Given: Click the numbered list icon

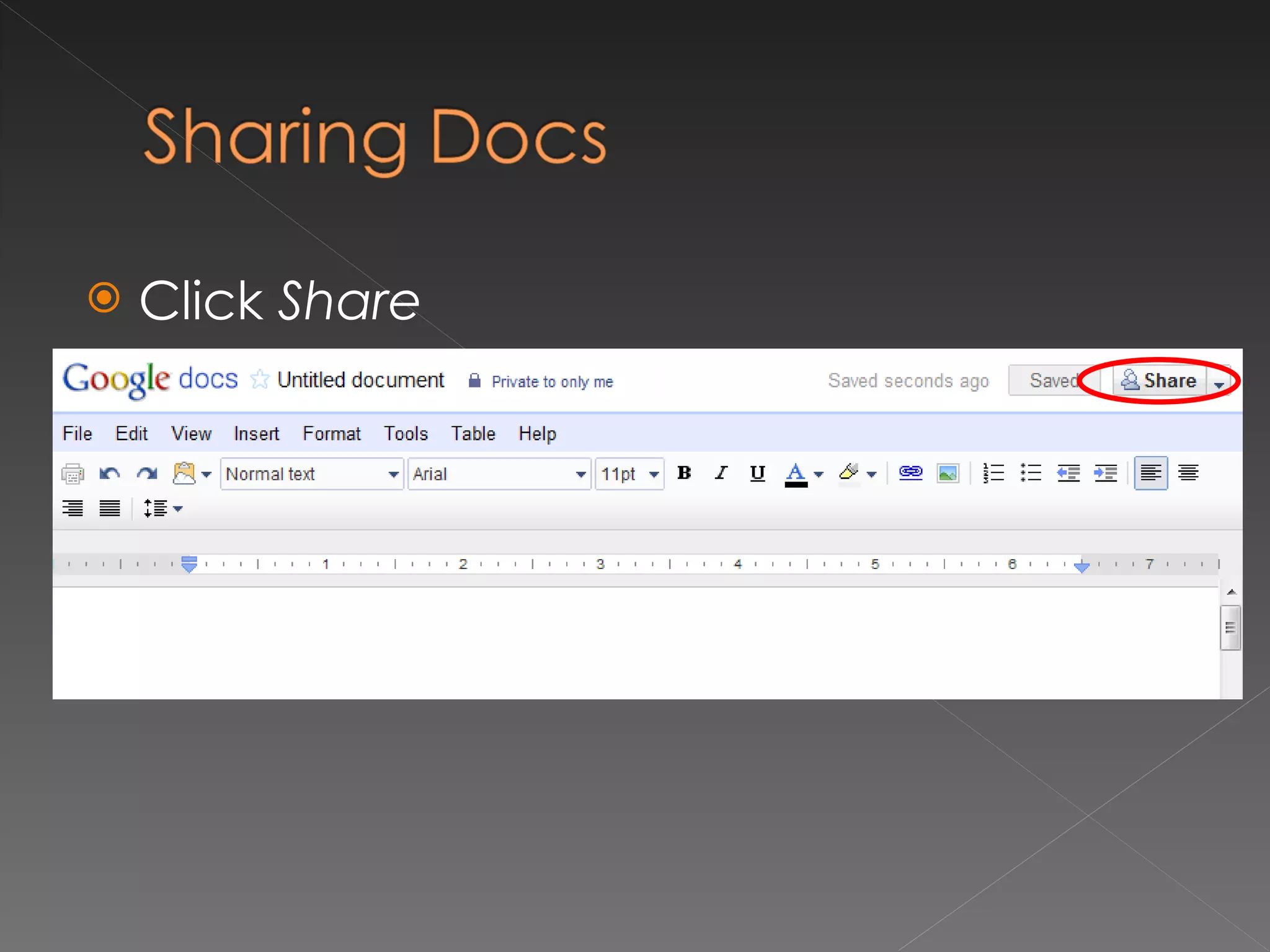Looking at the screenshot, I should [993, 473].
